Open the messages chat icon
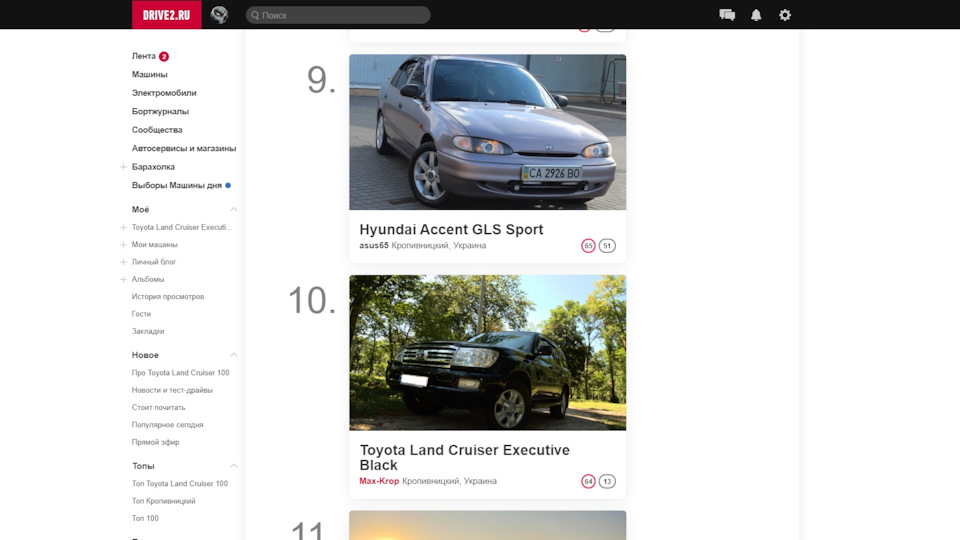 (727, 15)
